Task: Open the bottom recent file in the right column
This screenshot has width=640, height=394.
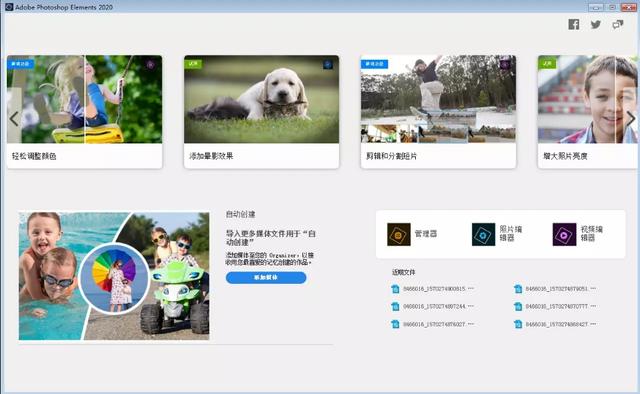Action: click(x=555, y=324)
